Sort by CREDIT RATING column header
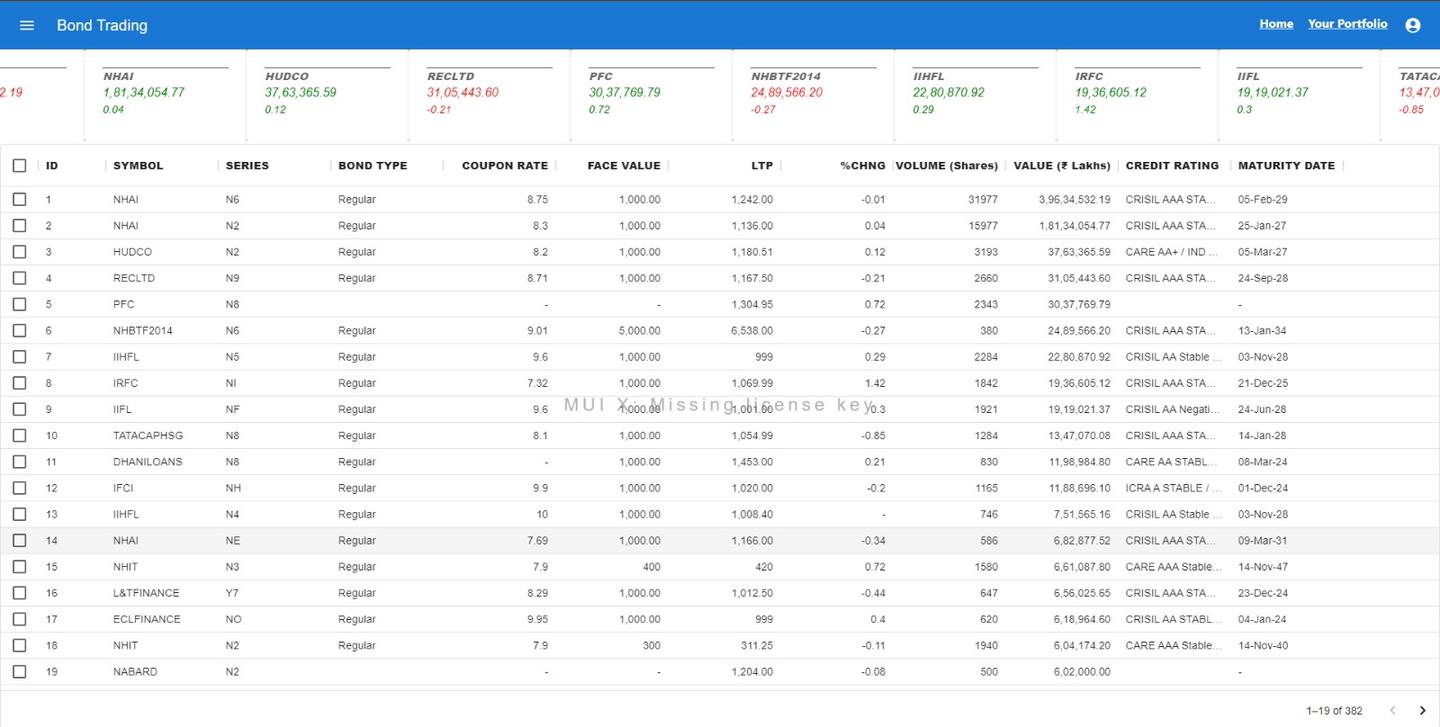The image size is (1440, 727). coord(1172,166)
